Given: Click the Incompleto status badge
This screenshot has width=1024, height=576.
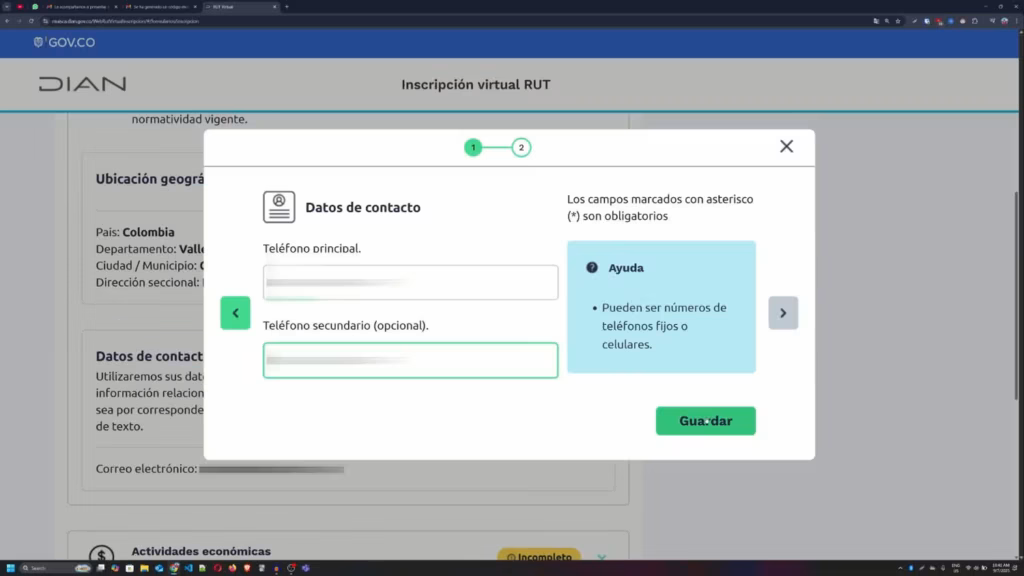Looking at the screenshot, I should 539,556.
